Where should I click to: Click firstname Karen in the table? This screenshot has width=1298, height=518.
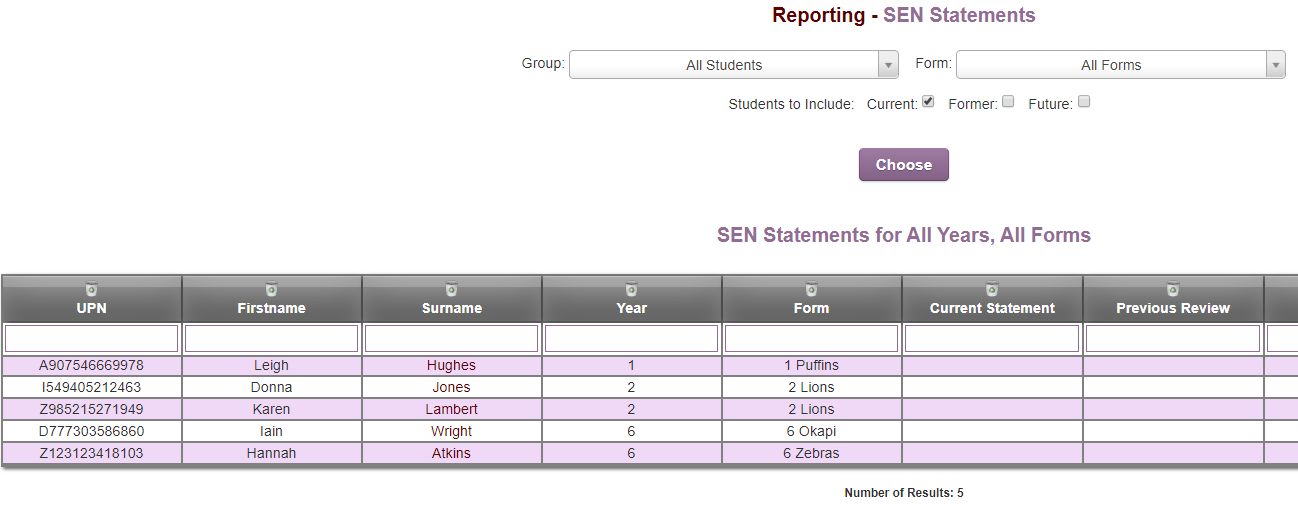(x=271, y=409)
